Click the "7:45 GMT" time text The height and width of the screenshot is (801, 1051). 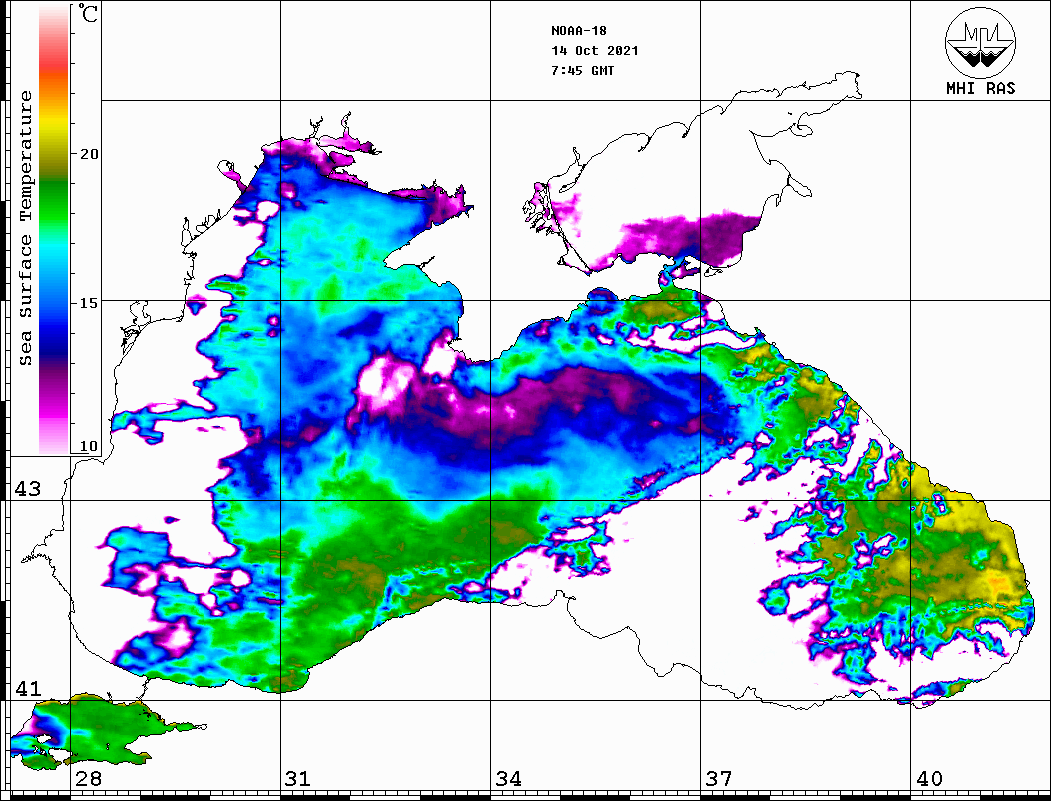tap(582, 70)
